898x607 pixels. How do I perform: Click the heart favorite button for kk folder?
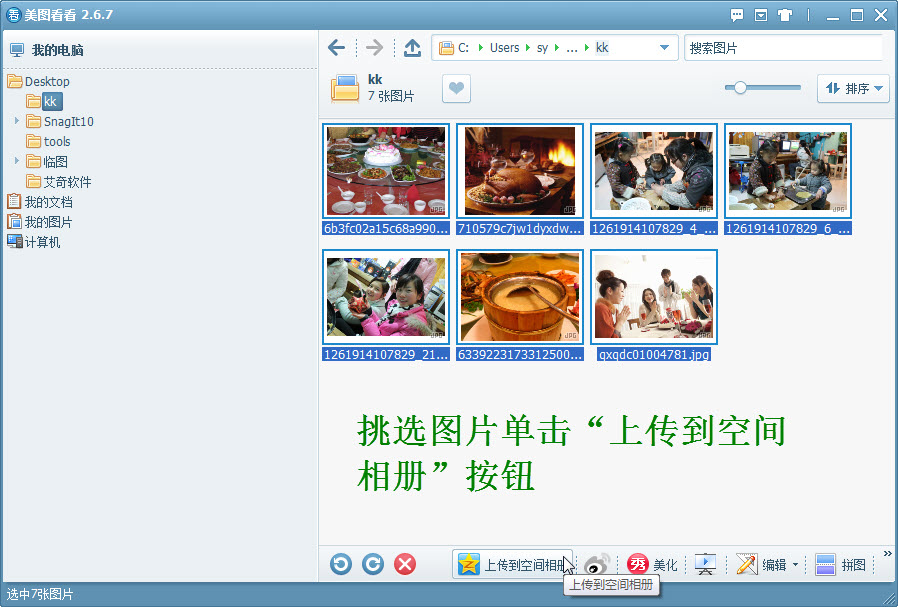pos(456,89)
